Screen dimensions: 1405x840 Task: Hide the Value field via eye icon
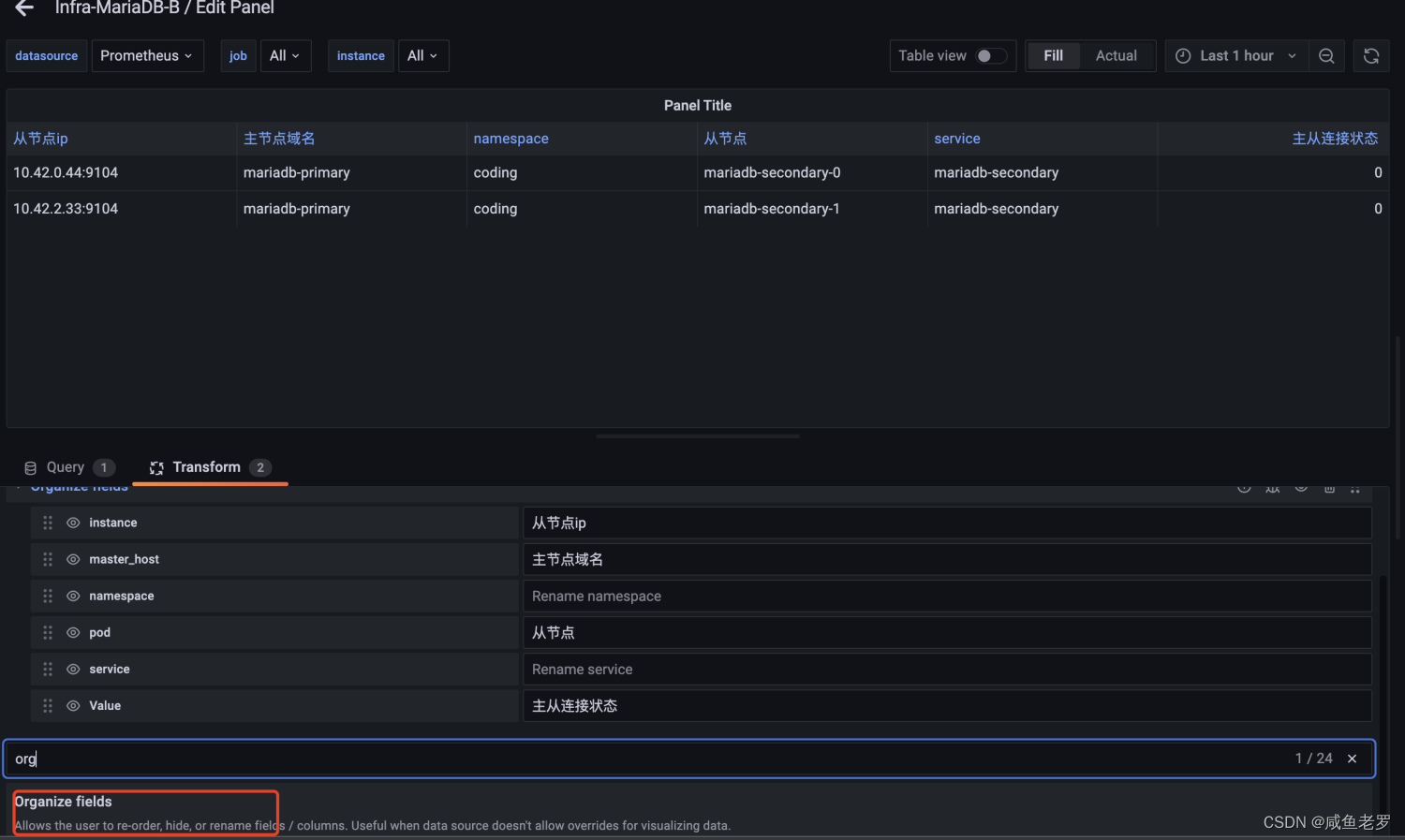pos(73,705)
